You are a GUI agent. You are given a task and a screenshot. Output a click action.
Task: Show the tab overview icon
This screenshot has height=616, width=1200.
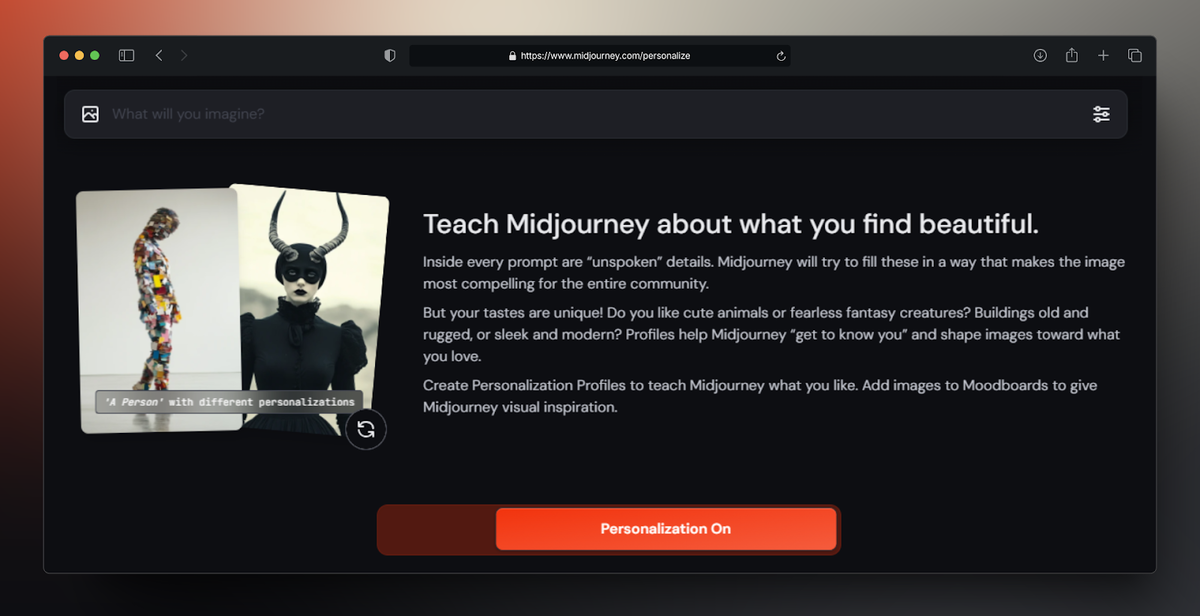[1135, 56]
